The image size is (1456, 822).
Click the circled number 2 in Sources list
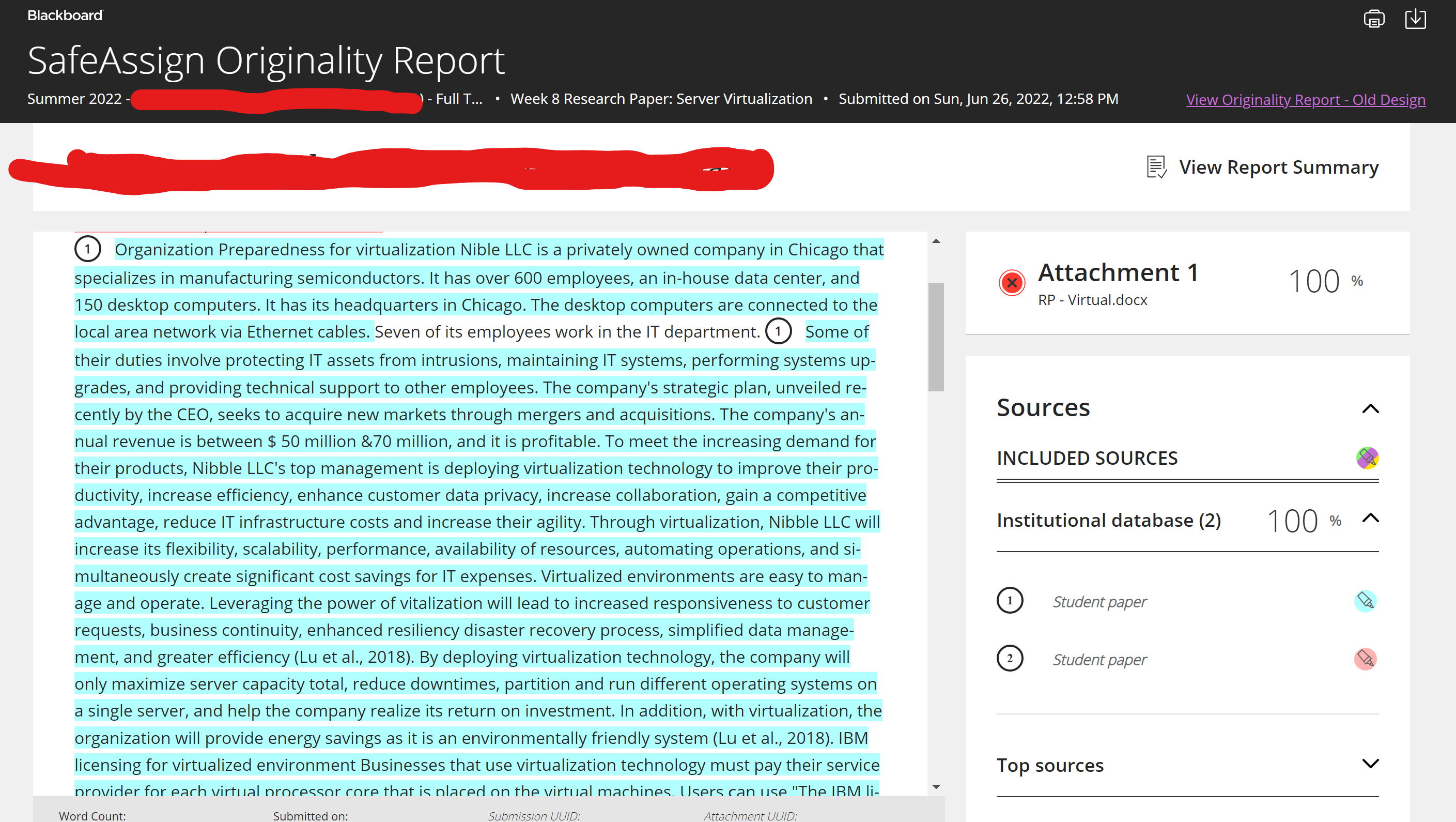[1010, 659]
